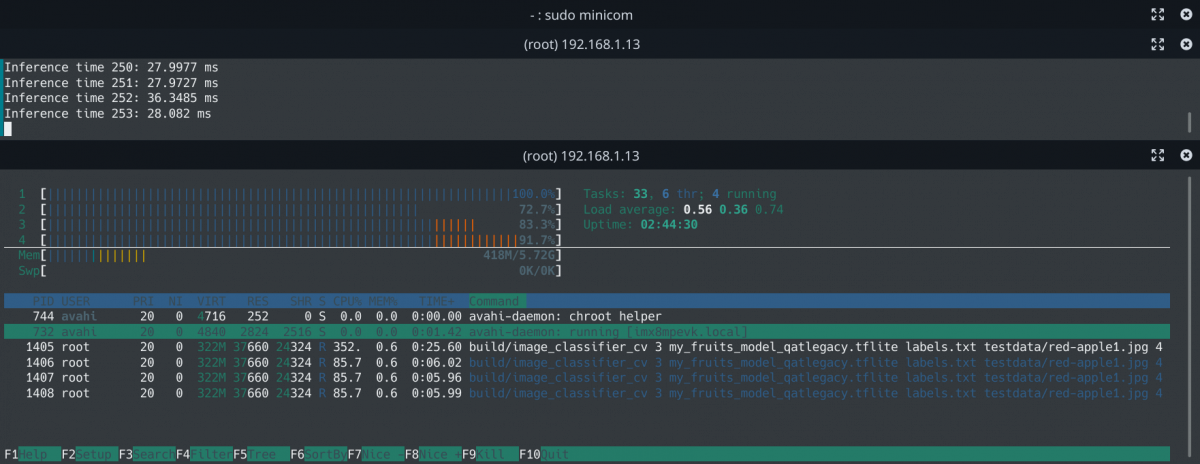Maximize the sudo minicom pane

1157,14
